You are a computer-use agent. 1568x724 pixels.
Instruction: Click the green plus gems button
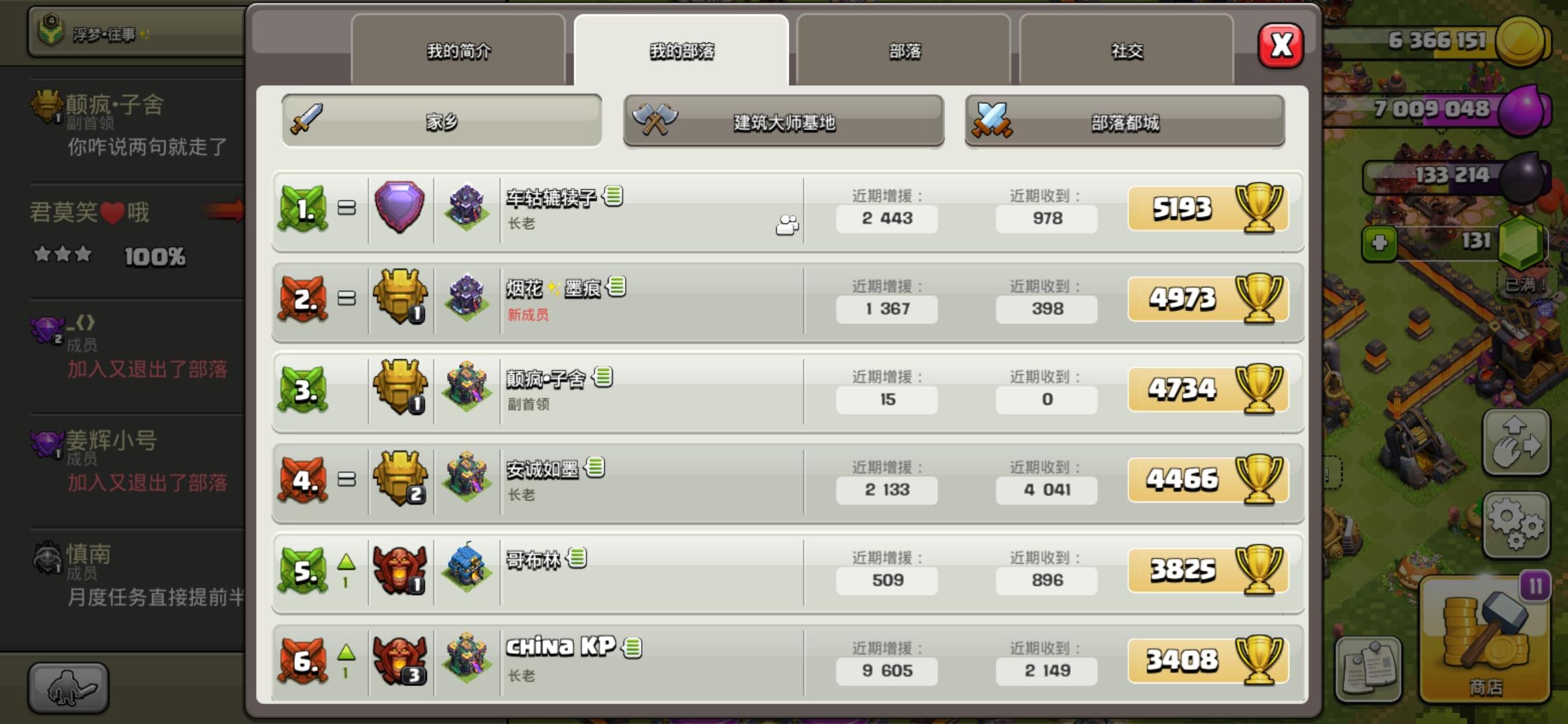click(1380, 243)
